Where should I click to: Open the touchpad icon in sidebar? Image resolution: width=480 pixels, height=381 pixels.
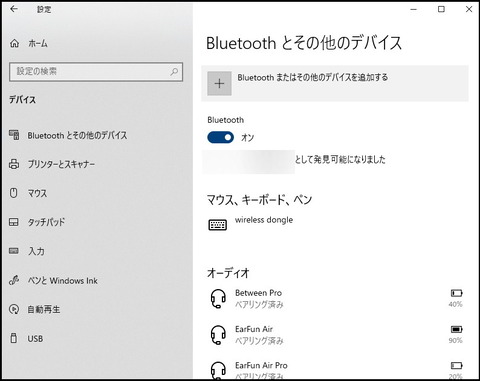tap(14, 222)
